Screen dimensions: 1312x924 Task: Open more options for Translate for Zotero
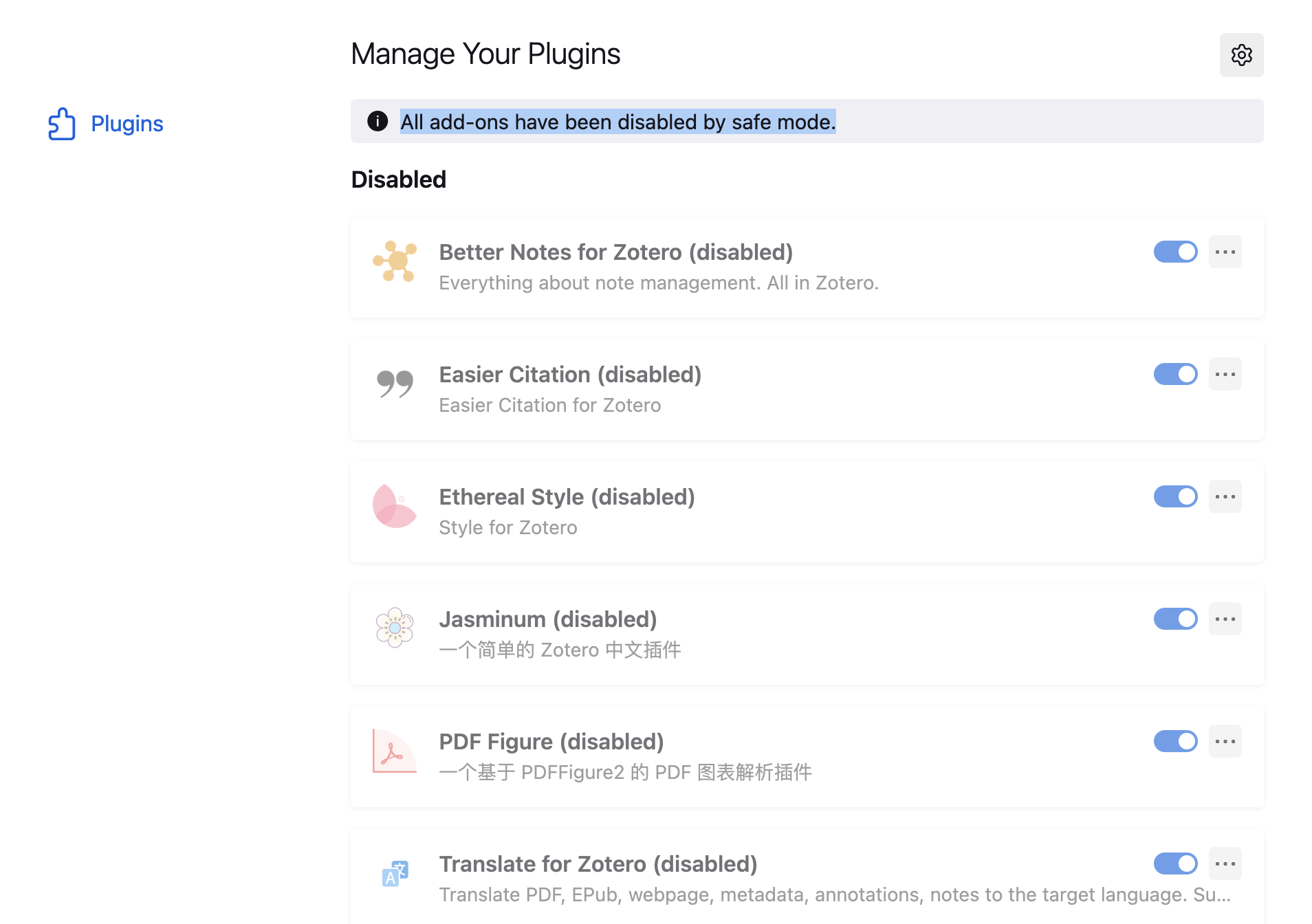click(x=1225, y=863)
